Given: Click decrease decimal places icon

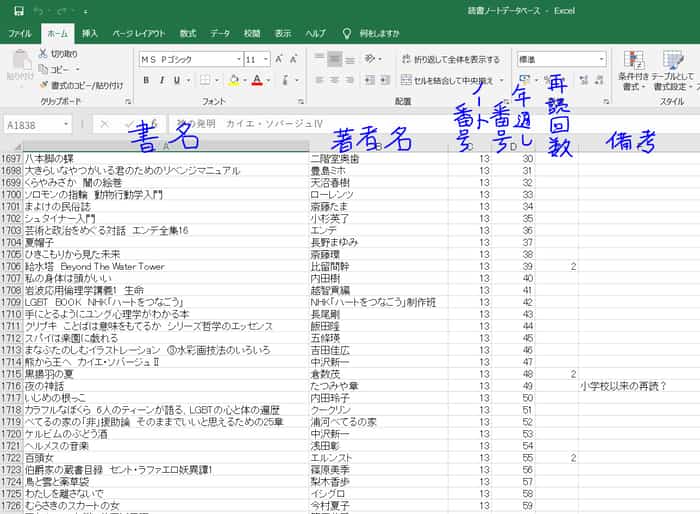Looking at the screenshot, I should (x=599, y=80).
